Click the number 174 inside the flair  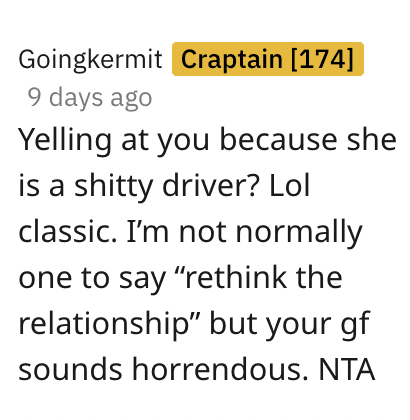[x=322, y=59]
